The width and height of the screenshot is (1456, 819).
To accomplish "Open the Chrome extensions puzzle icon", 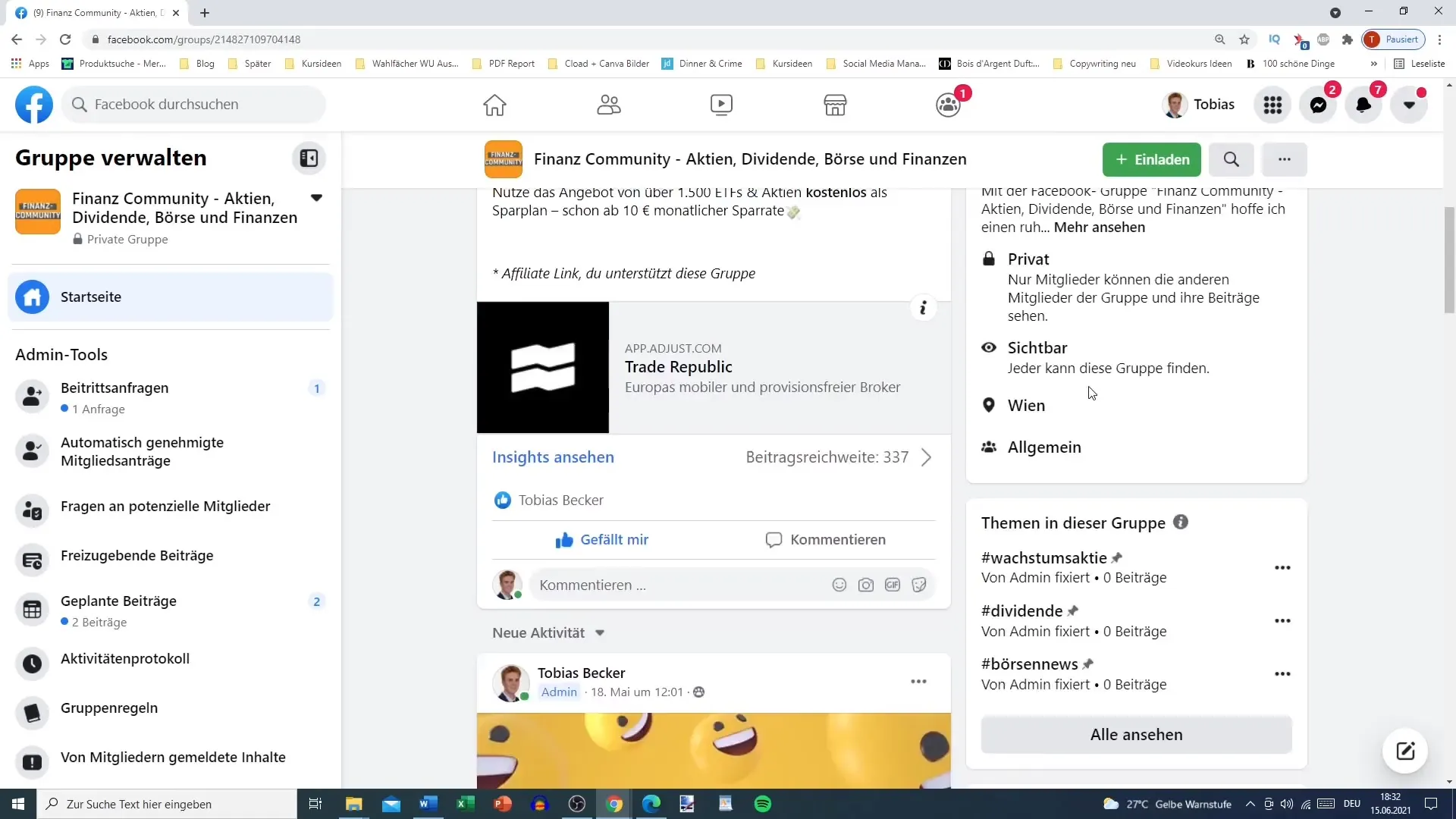I will [1347, 39].
